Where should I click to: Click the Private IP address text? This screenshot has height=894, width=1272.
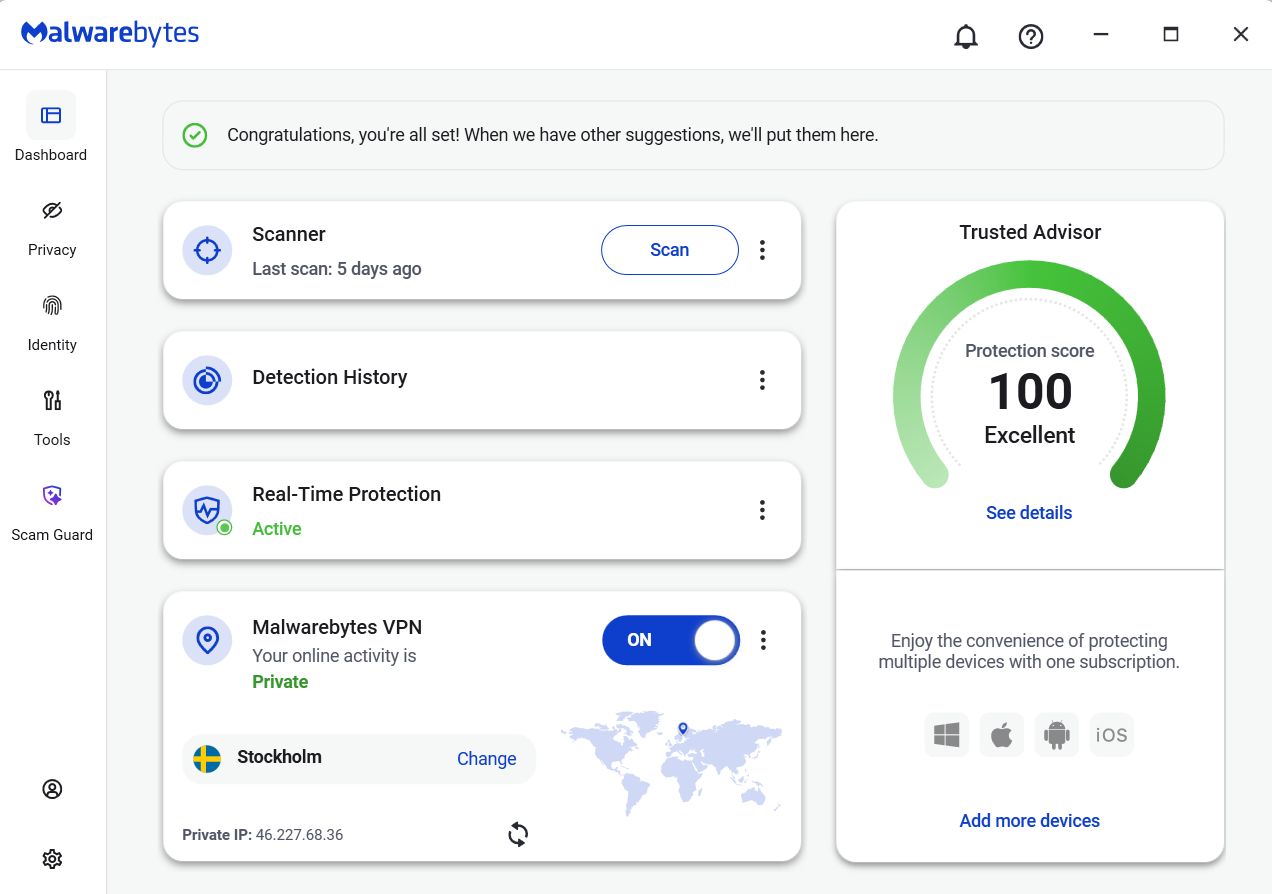[263, 835]
